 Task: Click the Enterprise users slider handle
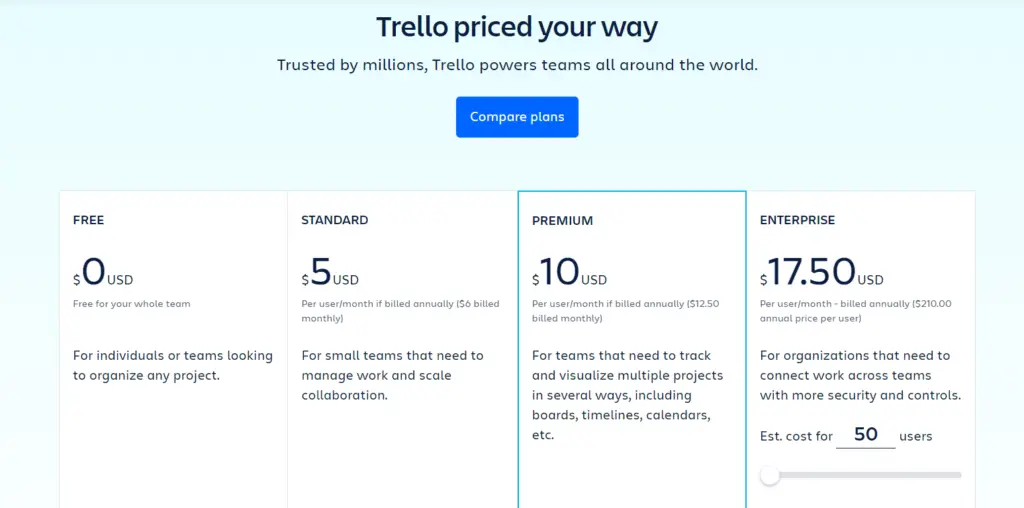(770, 475)
